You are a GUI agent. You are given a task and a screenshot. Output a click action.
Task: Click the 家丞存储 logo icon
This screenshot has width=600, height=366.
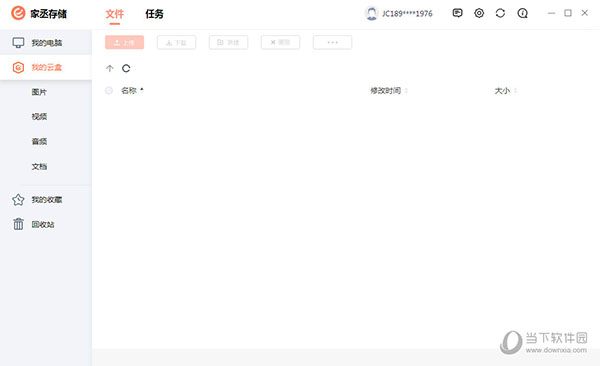tap(18, 13)
